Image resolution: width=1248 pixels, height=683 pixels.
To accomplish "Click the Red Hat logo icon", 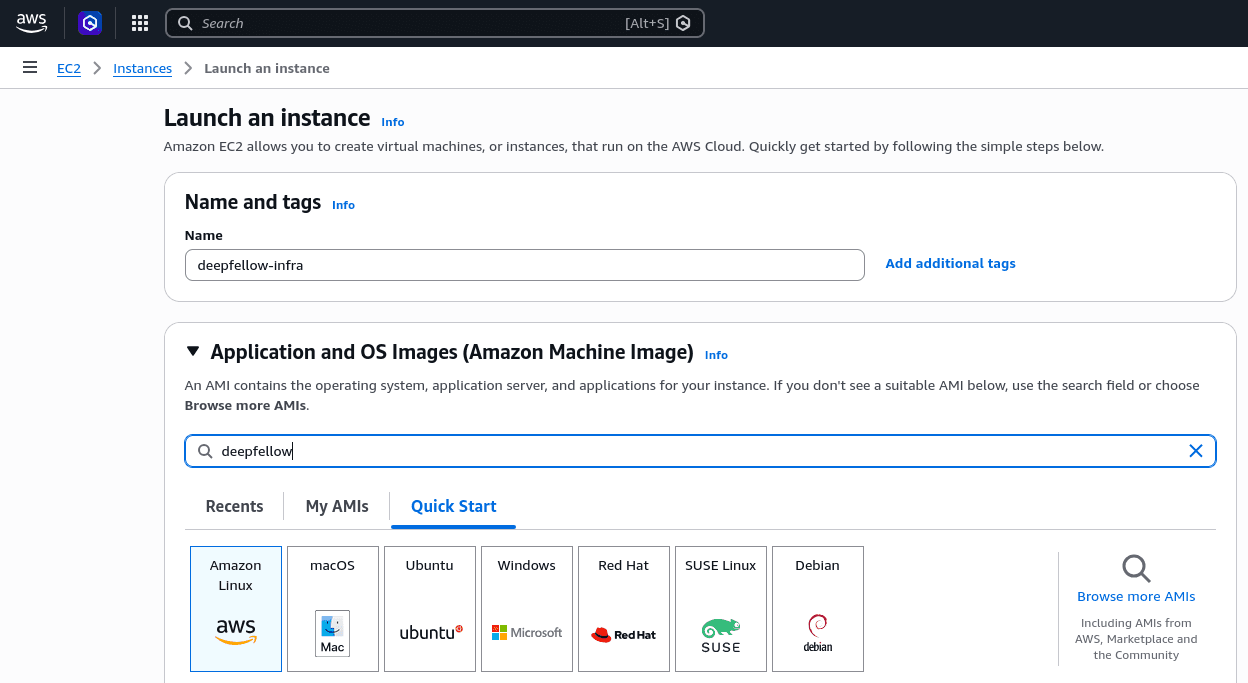I will [x=623, y=634].
